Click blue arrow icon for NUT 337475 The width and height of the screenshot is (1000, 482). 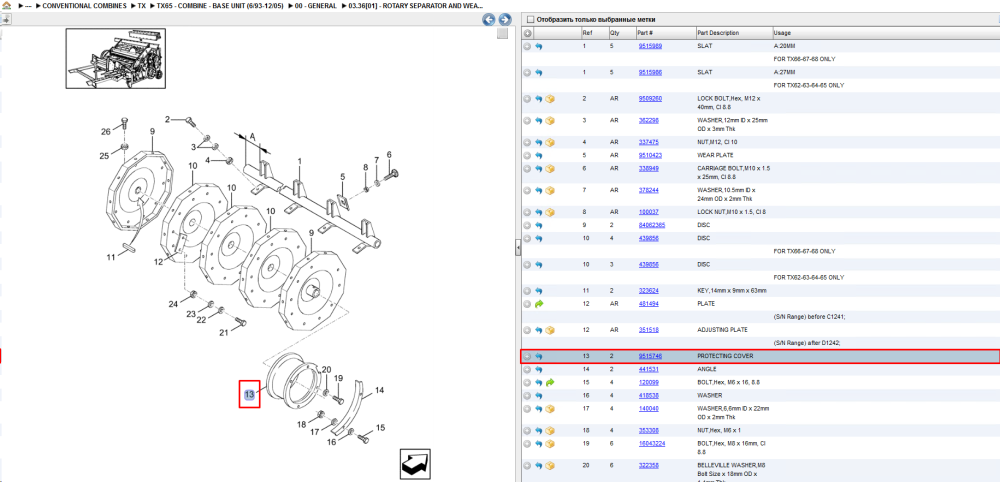click(539, 142)
